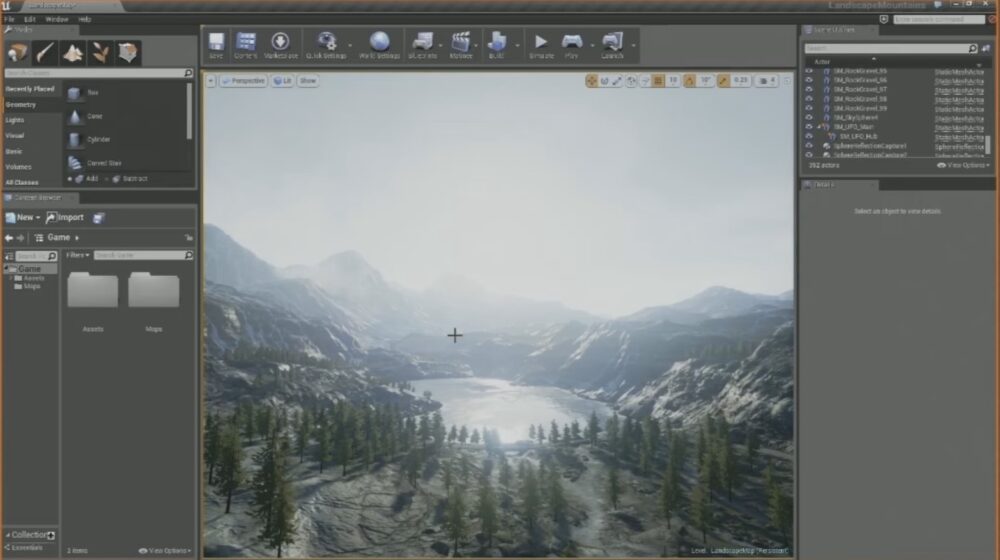Select the Paint mode brush icon
The width and height of the screenshot is (1000, 560).
coord(45,52)
